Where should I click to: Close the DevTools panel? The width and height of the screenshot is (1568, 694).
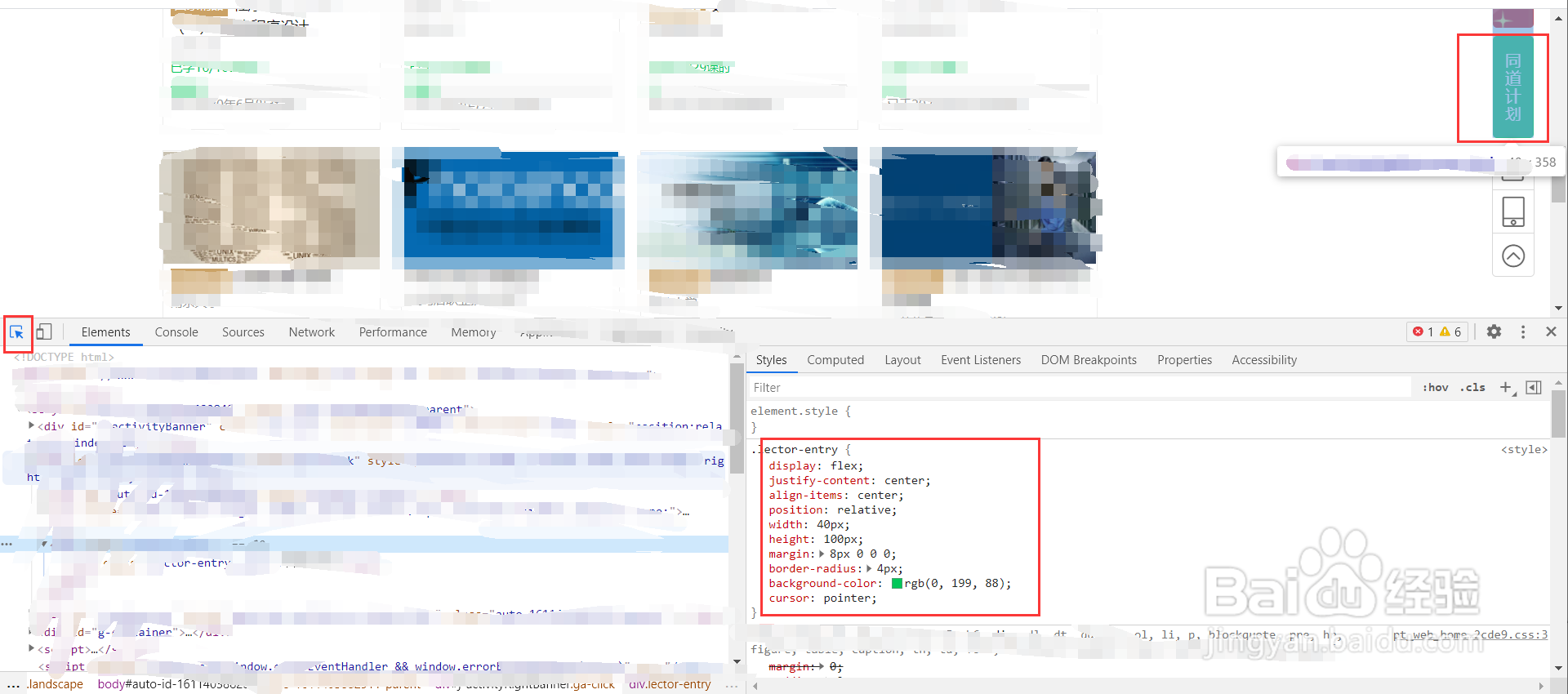1551,331
